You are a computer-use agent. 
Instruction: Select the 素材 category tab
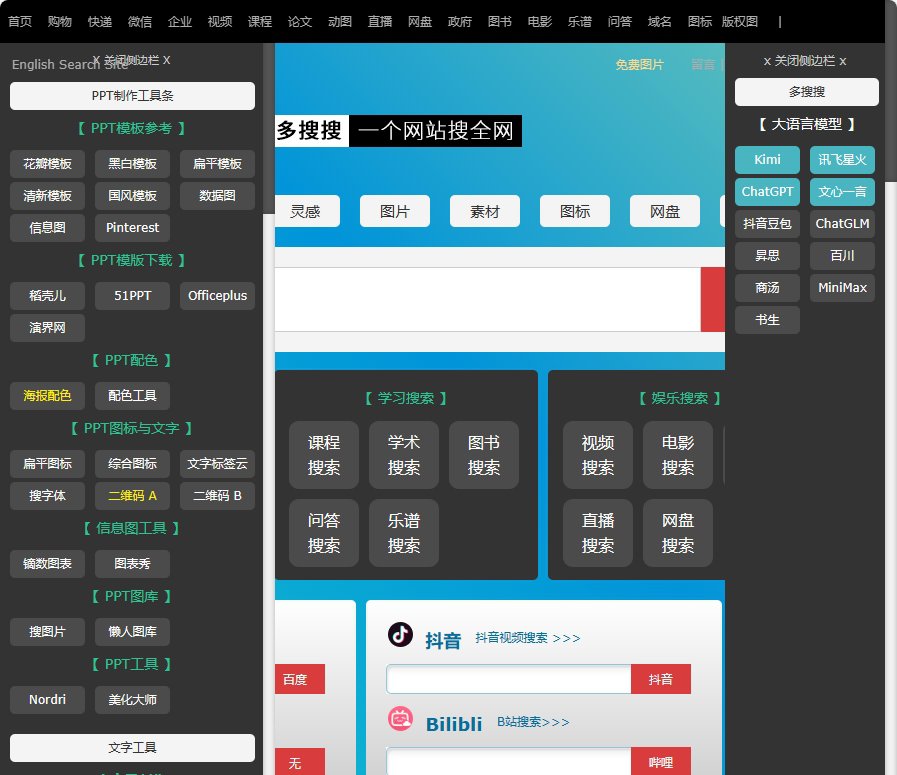[485, 212]
